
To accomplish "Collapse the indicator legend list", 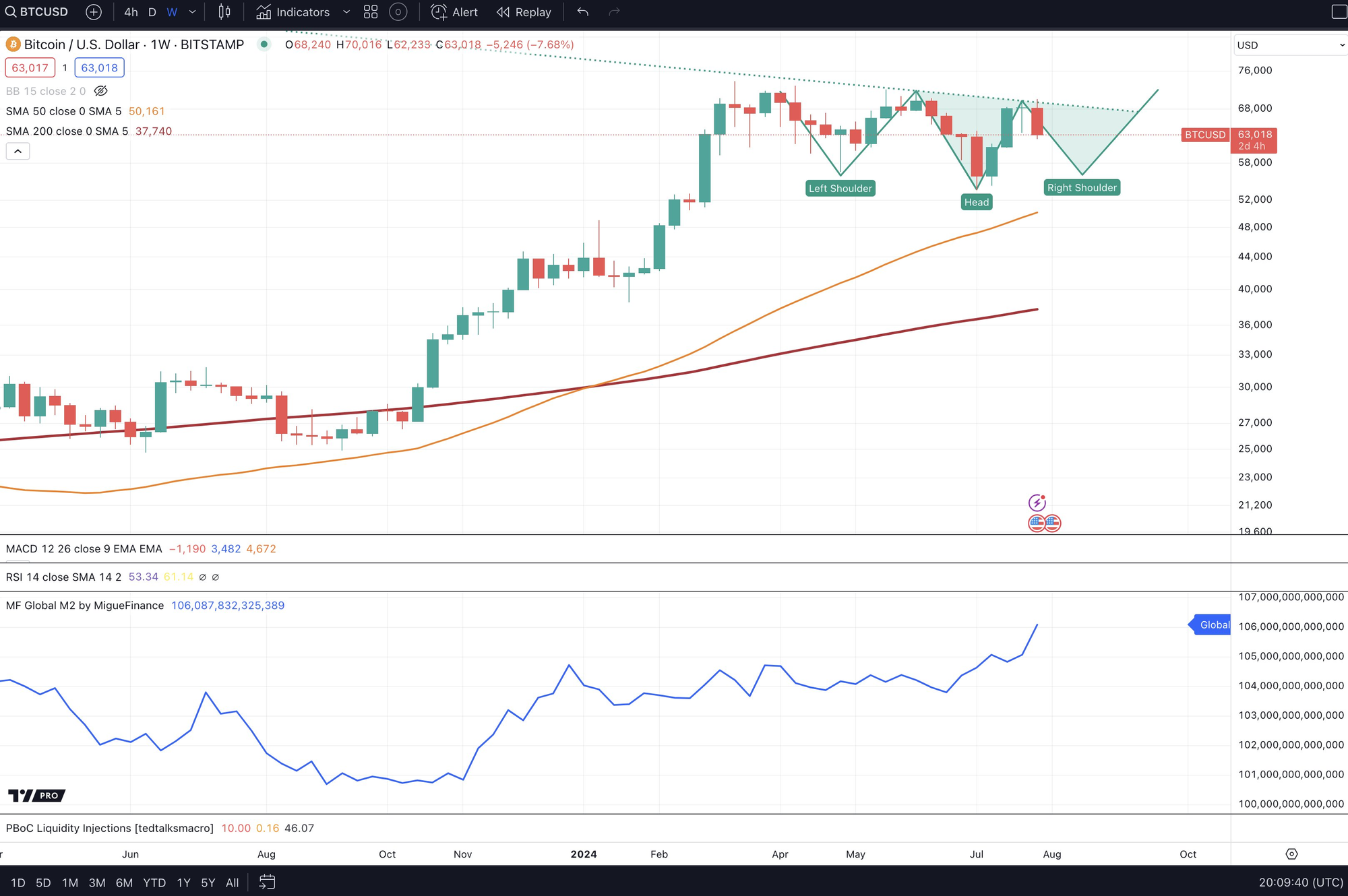I will click(x=18, y=151).
